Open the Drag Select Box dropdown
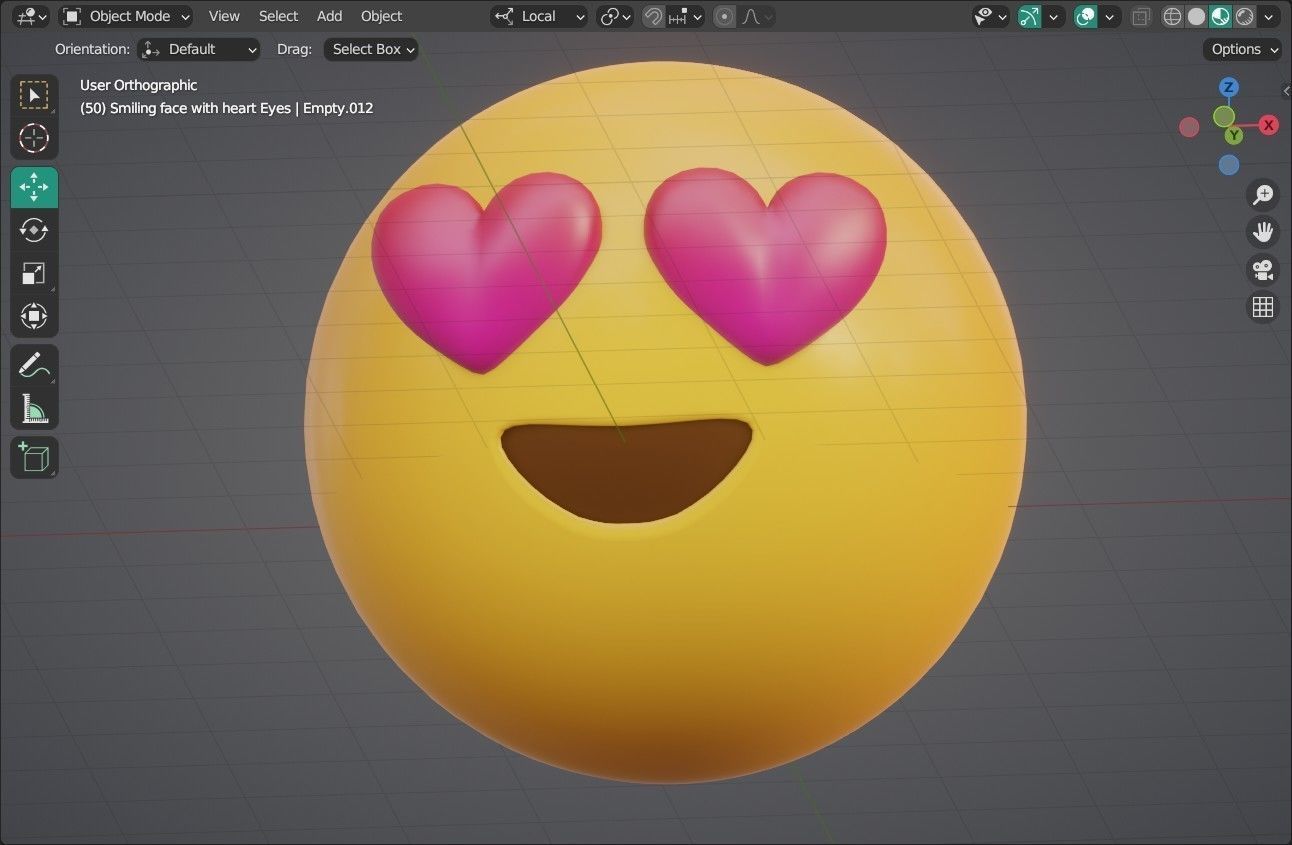1292x845 pixels. click(371, 49)
